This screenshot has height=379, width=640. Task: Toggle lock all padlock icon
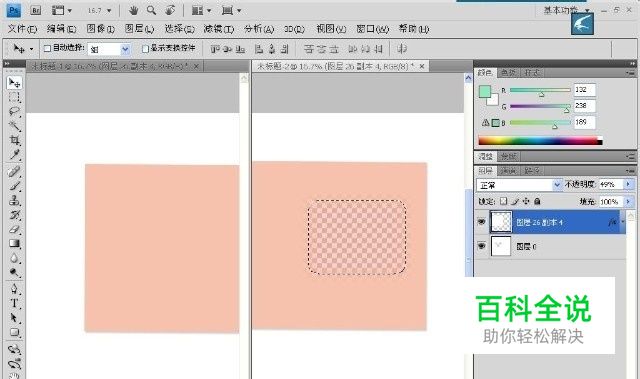pyautogui.click(x=538, y=201)
